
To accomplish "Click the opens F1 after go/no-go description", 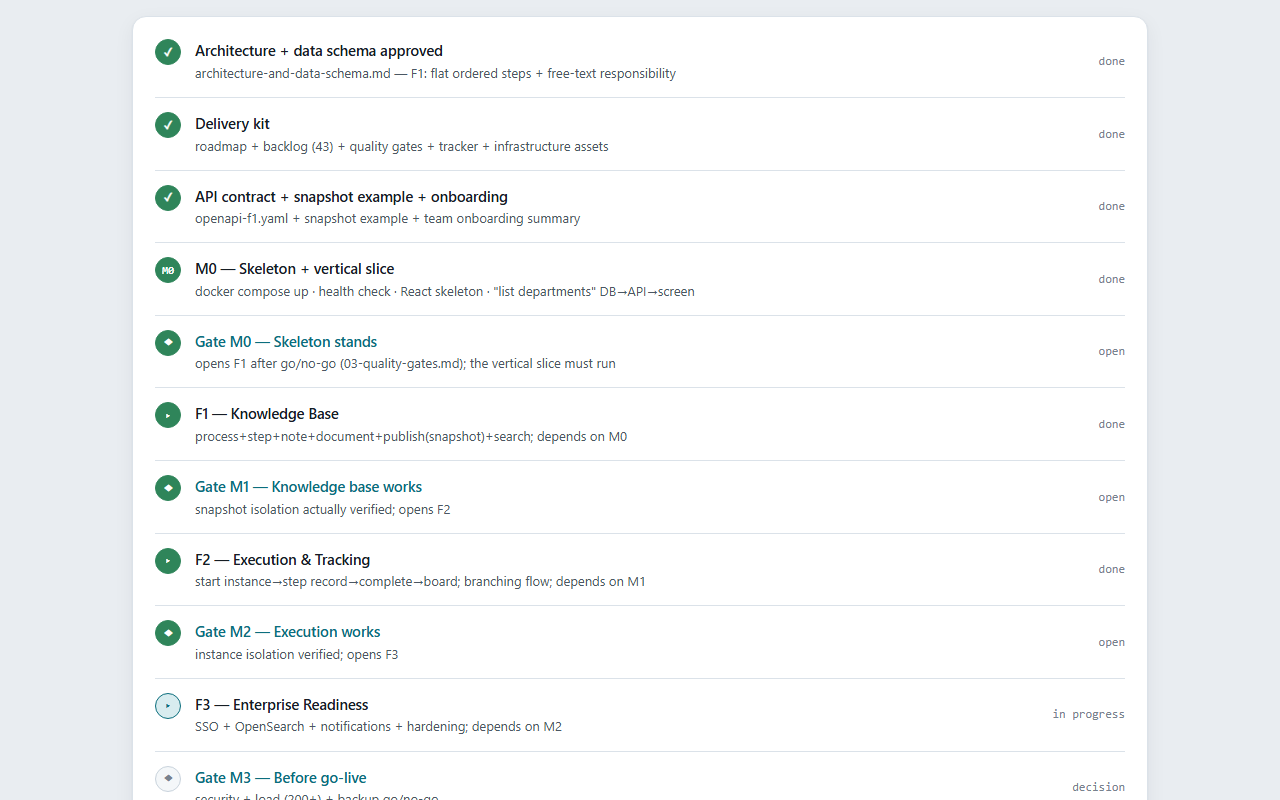I will tap(405, 364).
